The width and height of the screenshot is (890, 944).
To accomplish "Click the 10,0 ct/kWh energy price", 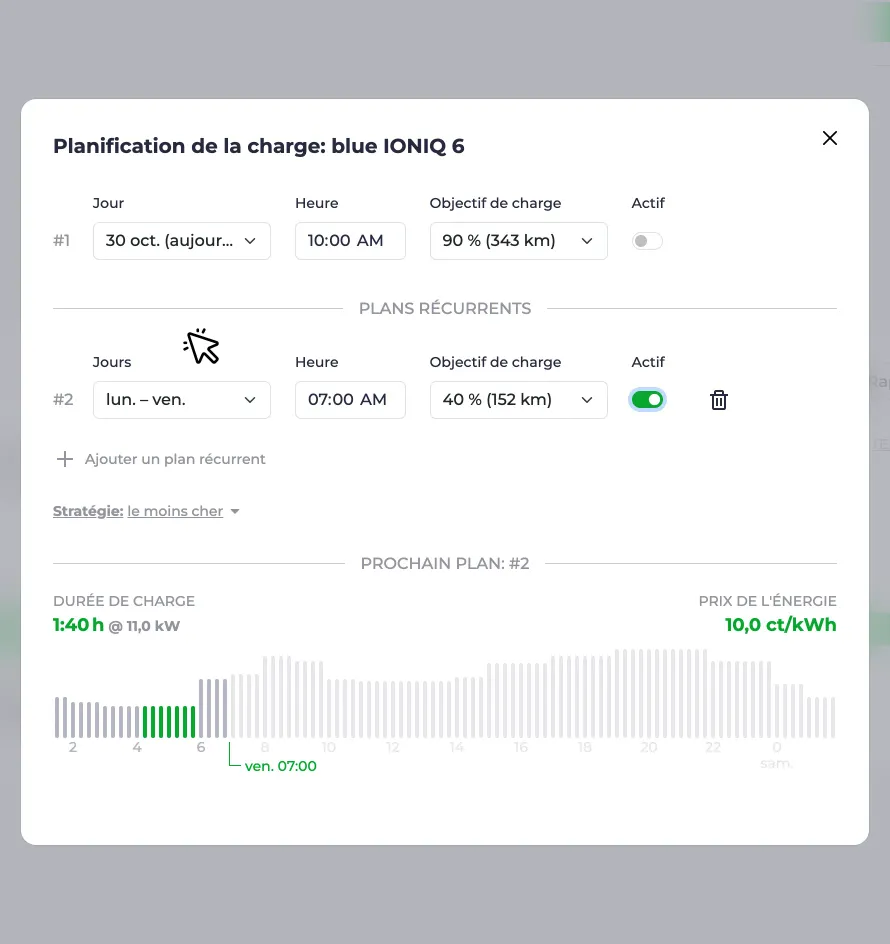I will point(780,625).
